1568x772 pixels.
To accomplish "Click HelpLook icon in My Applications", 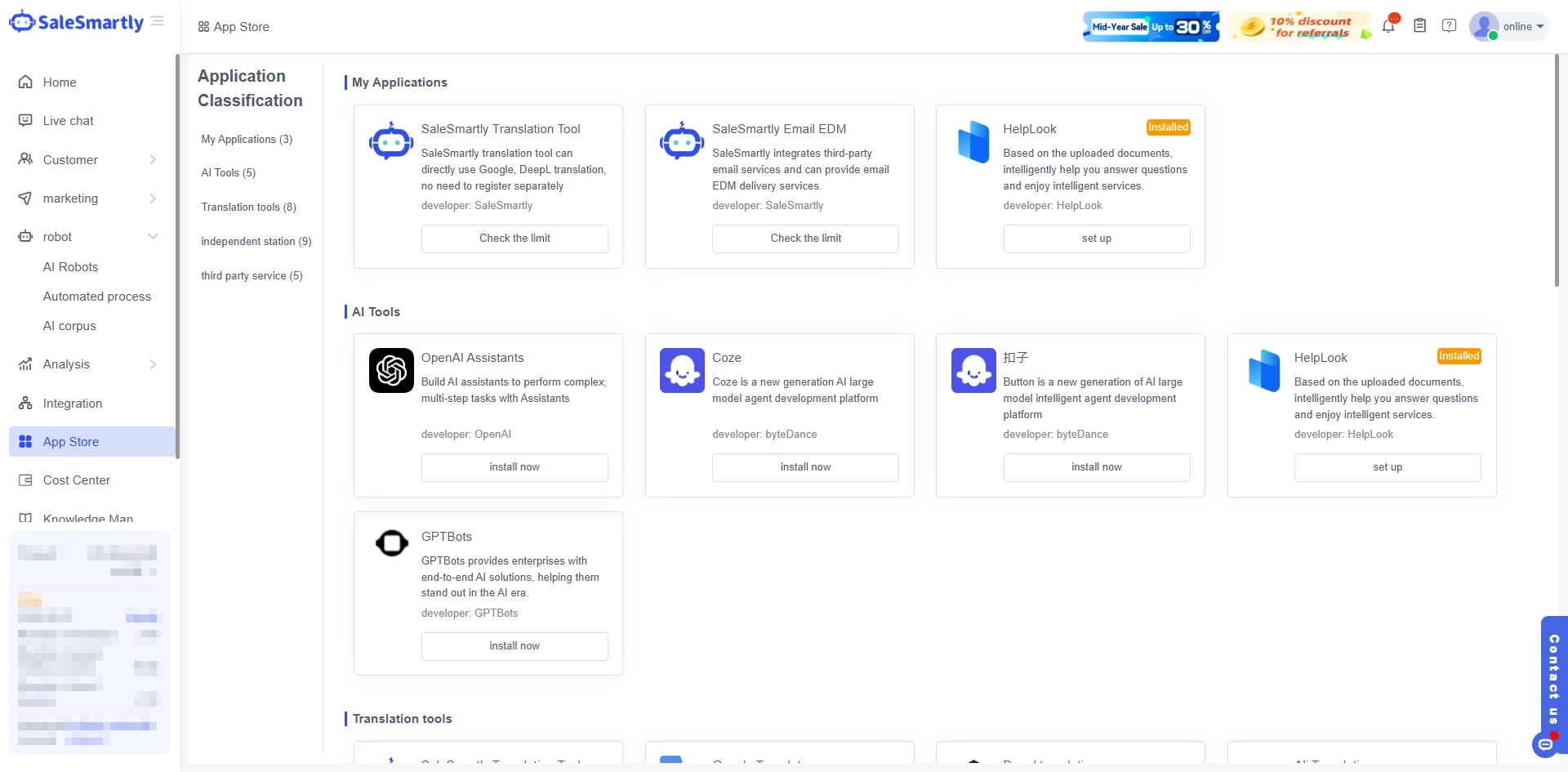I will coord(973,142).
